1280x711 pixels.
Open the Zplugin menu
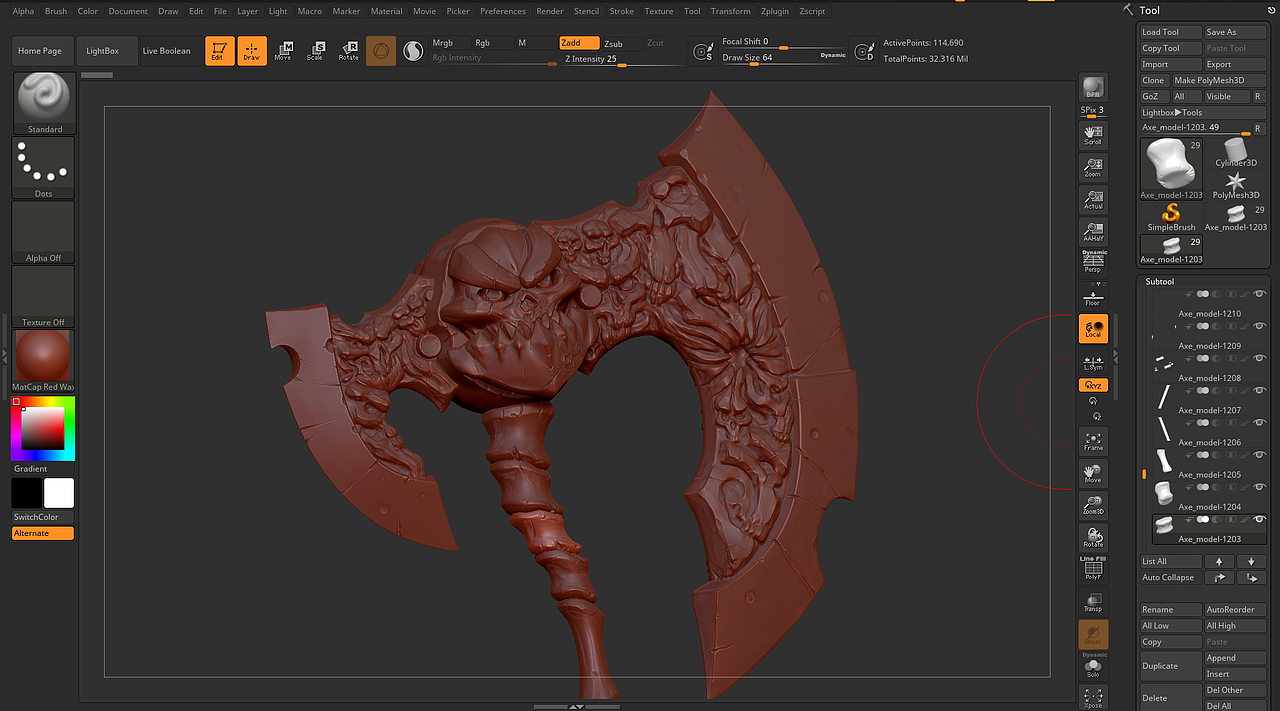click(x=774, y=11)
